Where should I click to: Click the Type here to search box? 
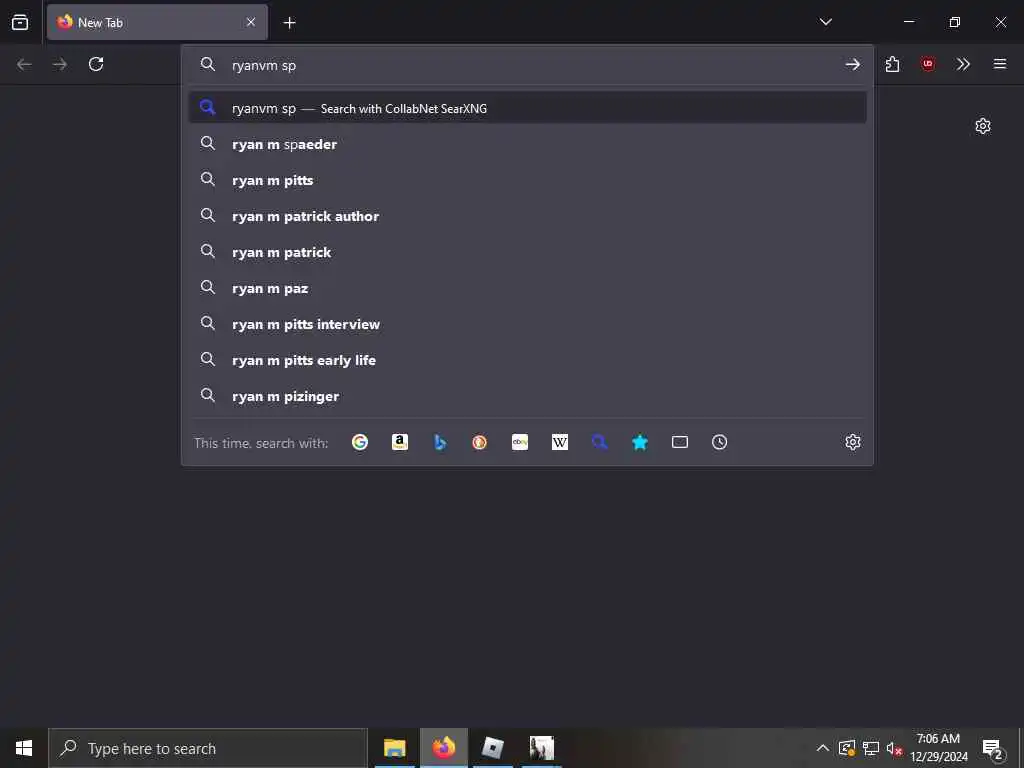tap(208, 748)
